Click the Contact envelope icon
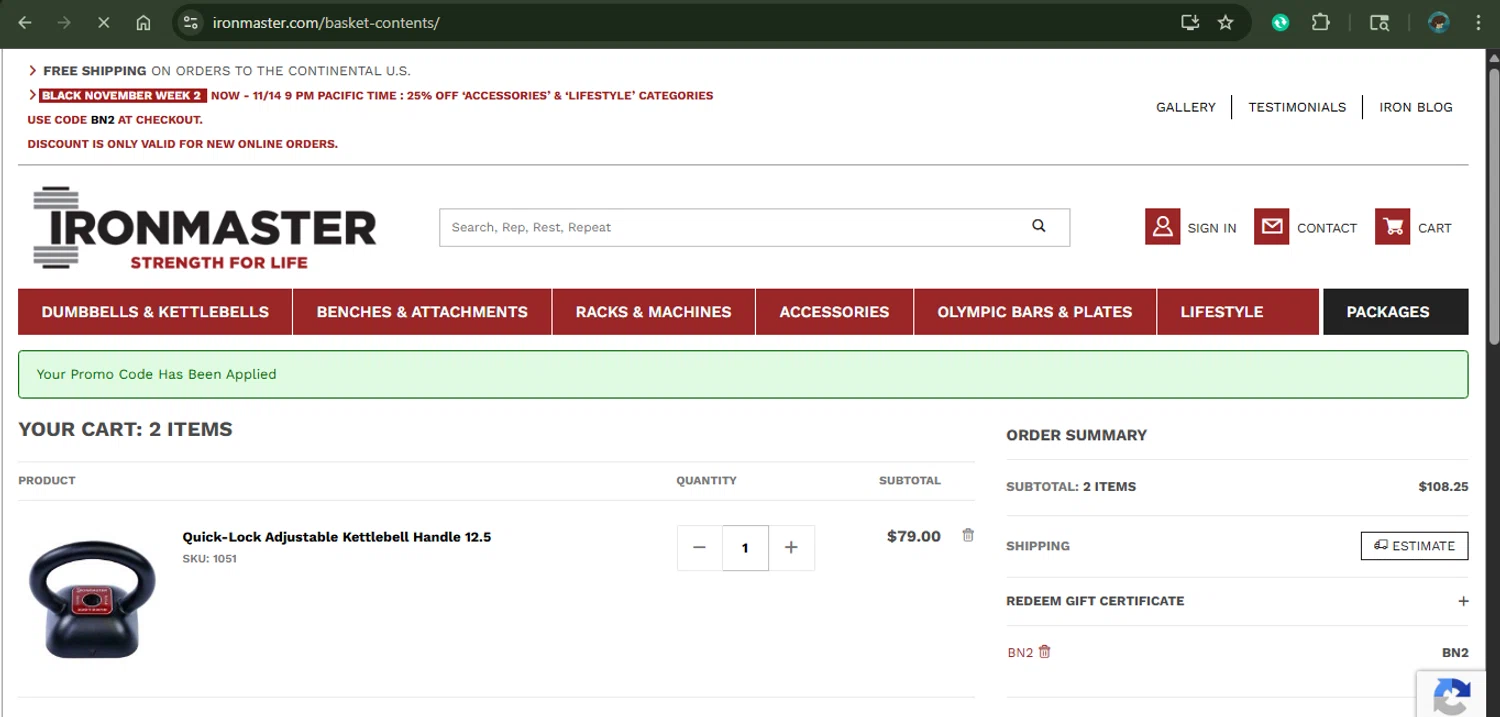The width and height of the screenshot is (1500, 717). coord(1271,227)
